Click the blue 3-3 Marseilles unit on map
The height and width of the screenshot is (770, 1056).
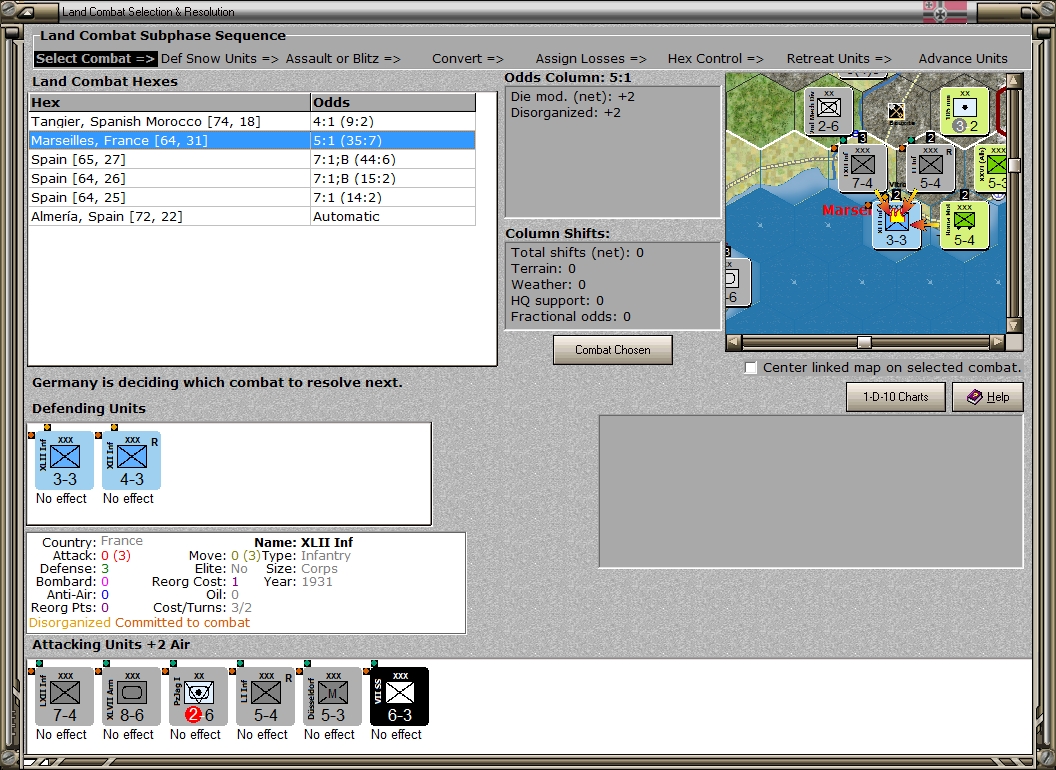click(896, 225)
